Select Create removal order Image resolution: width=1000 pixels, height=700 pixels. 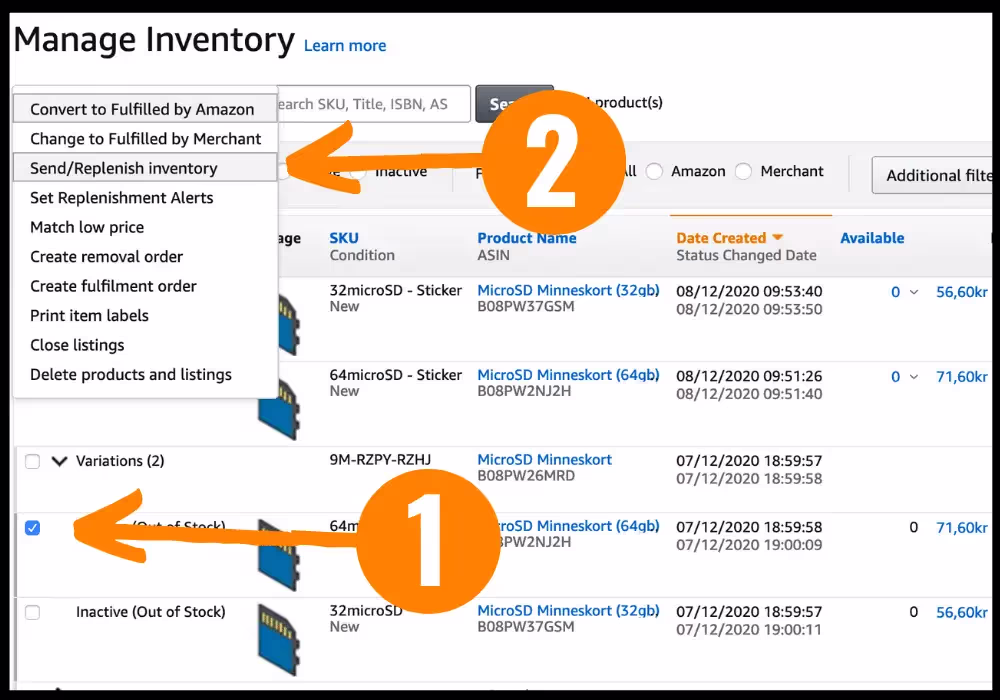[145, 256]
